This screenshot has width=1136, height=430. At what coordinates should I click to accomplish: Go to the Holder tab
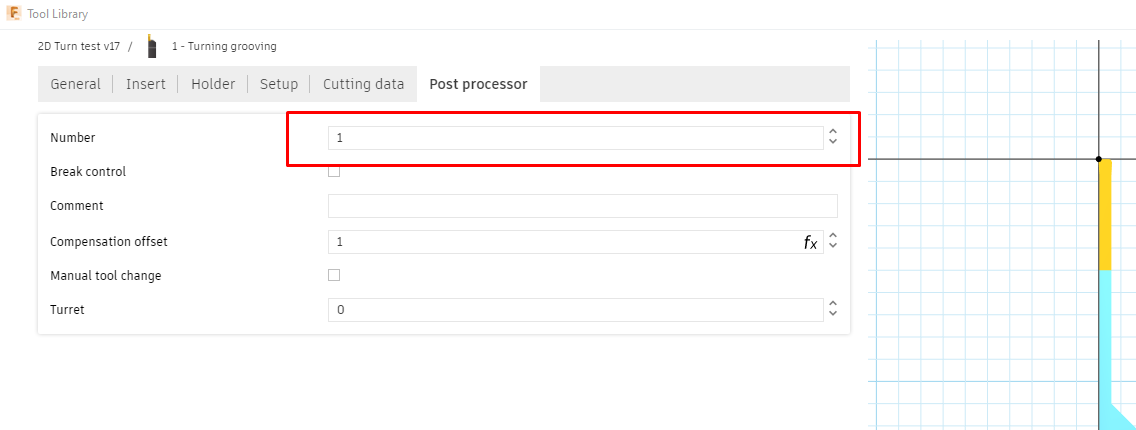tap(213, 84)
